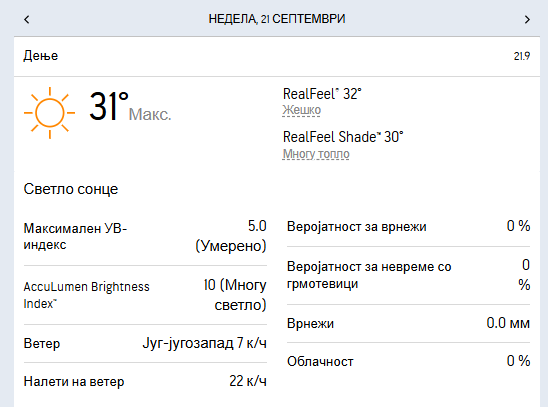Select the Максимален УВ-индекс row
Screen dimensions: 548x407
click(145, 237)
